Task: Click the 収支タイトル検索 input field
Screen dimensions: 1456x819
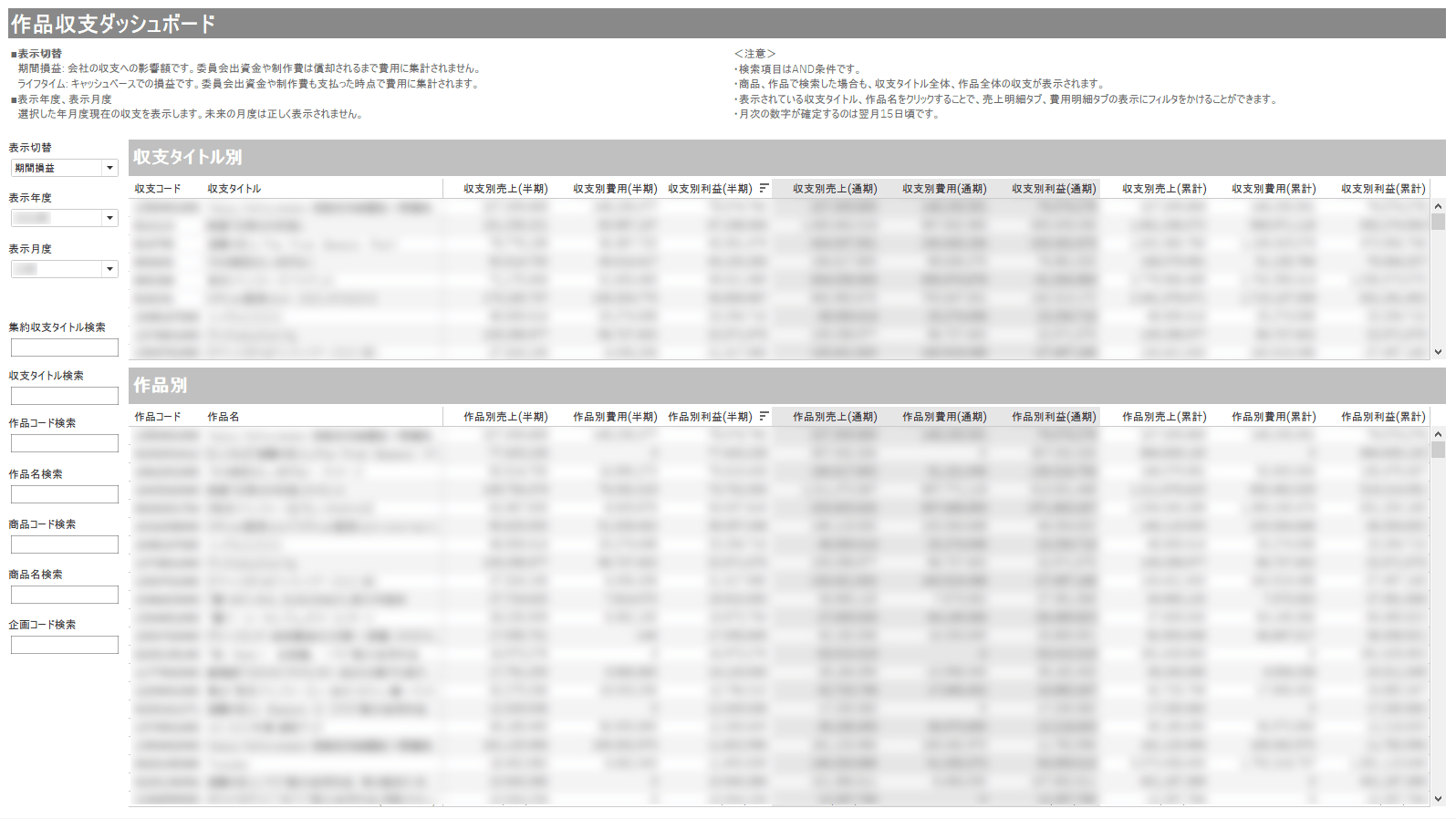Action: (x=65, y=396)
